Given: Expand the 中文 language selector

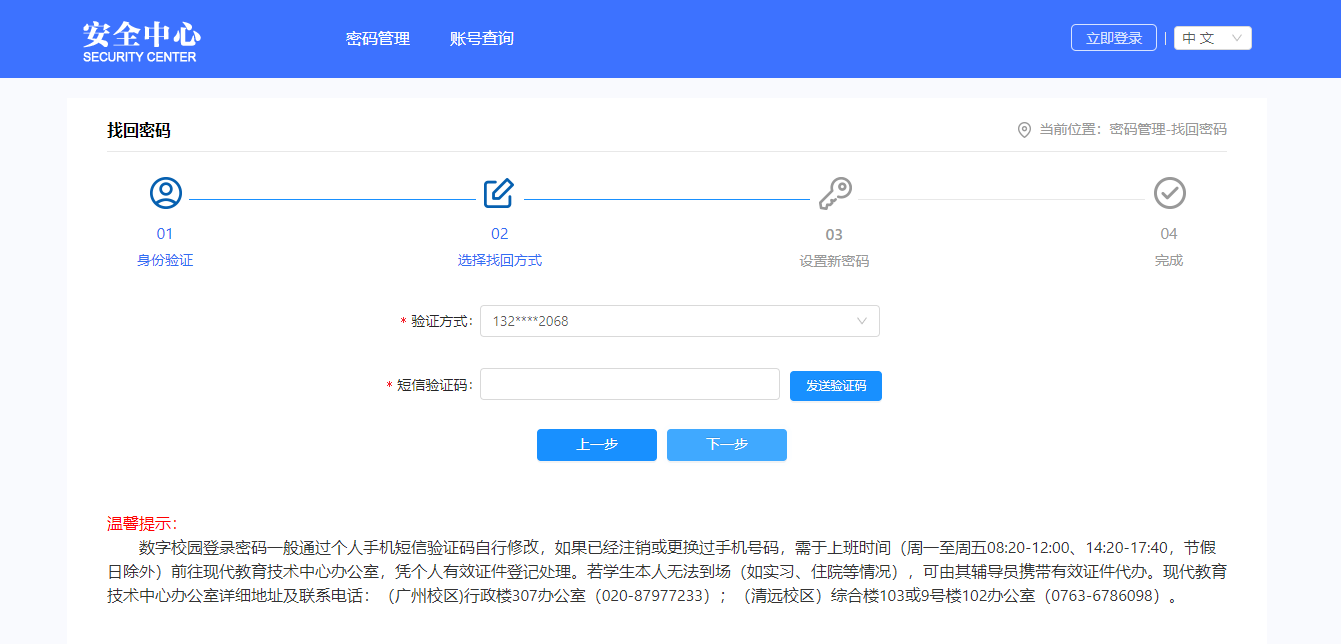Looking at the screenshot, I should point(1212,38).
